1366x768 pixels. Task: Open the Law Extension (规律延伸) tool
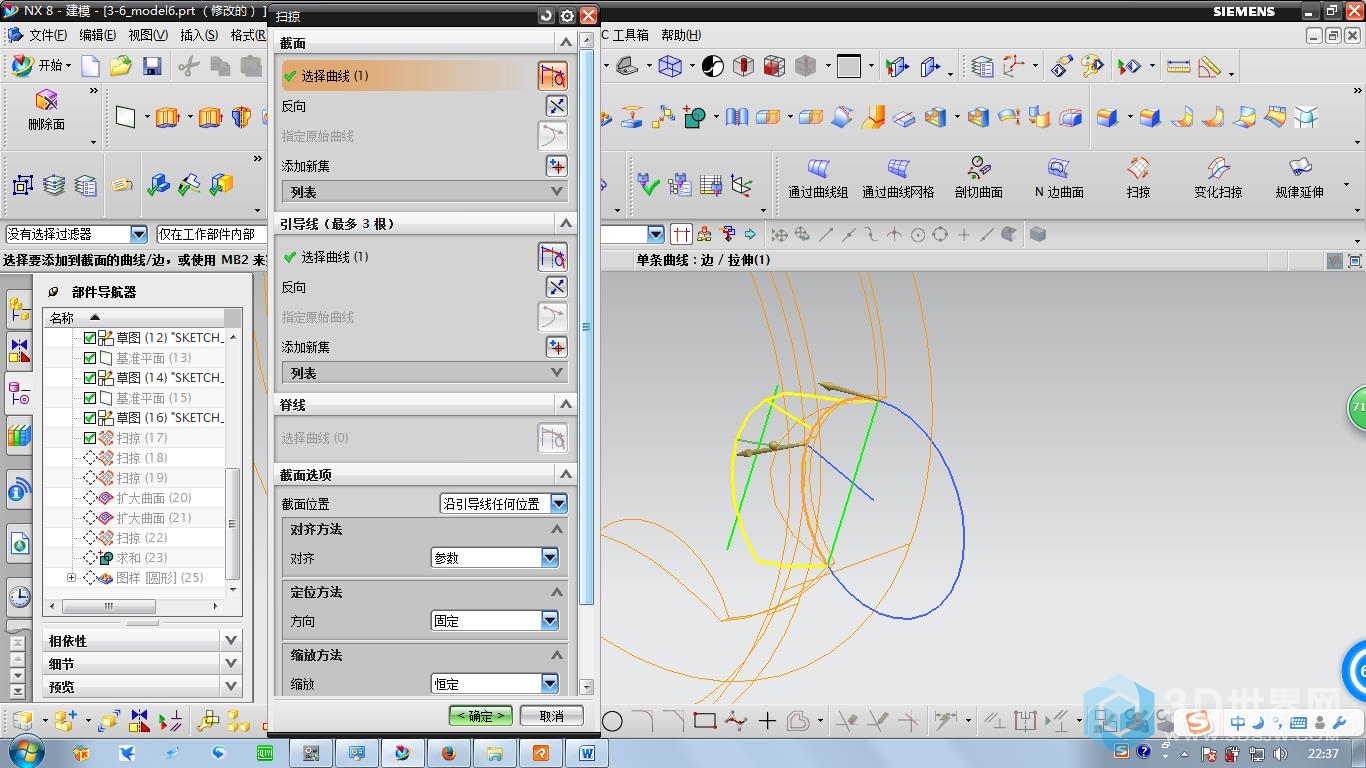(x=1299, y=180)
